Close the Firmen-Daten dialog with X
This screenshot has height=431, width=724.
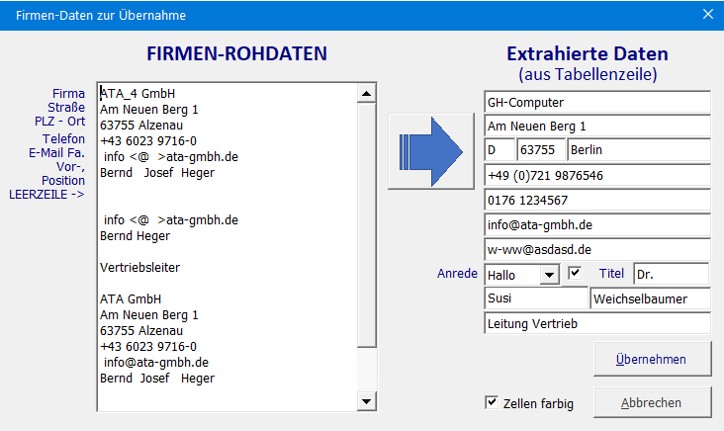(x=708, y=14)
